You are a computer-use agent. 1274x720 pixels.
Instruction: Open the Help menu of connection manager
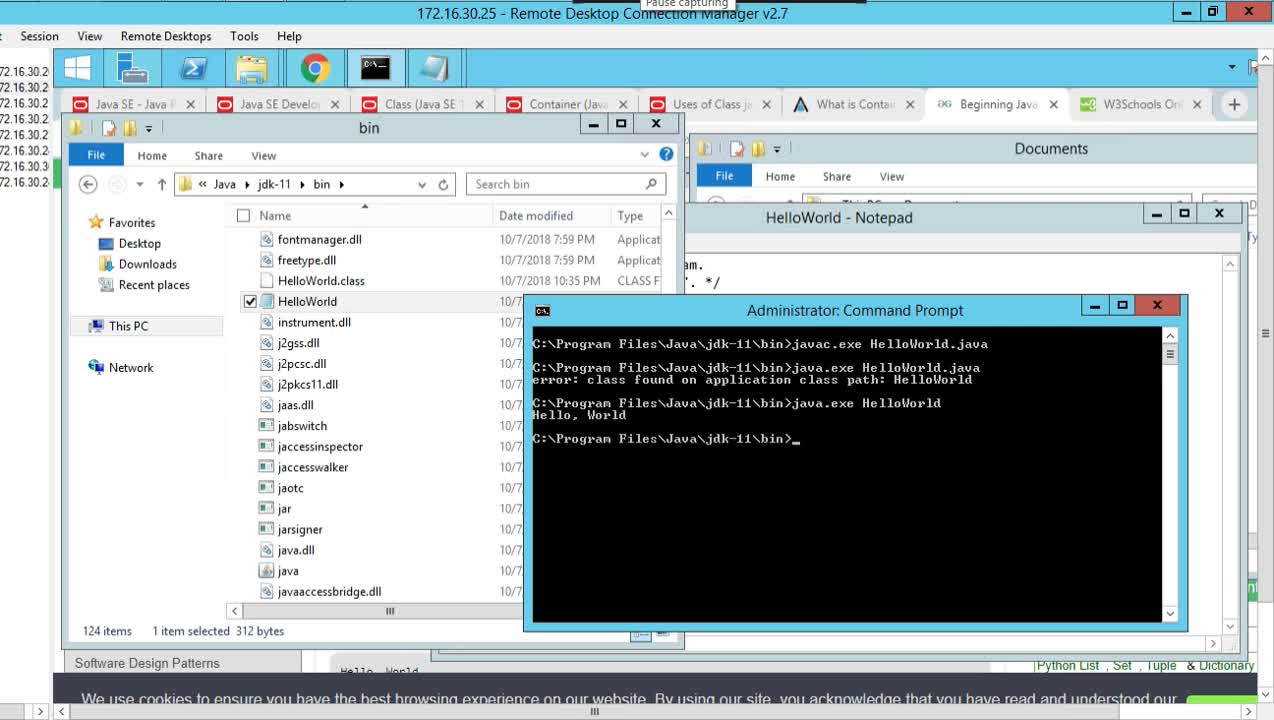[289, 36]
